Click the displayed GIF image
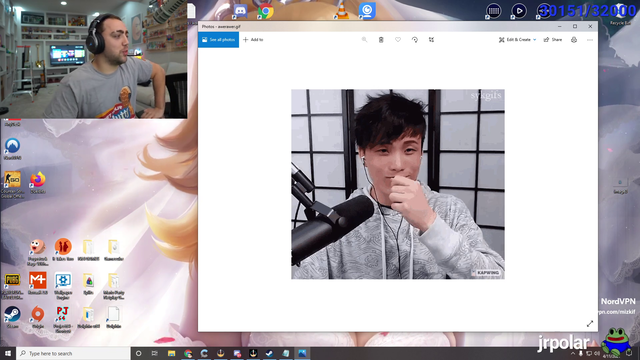 (x=398, y=184)
